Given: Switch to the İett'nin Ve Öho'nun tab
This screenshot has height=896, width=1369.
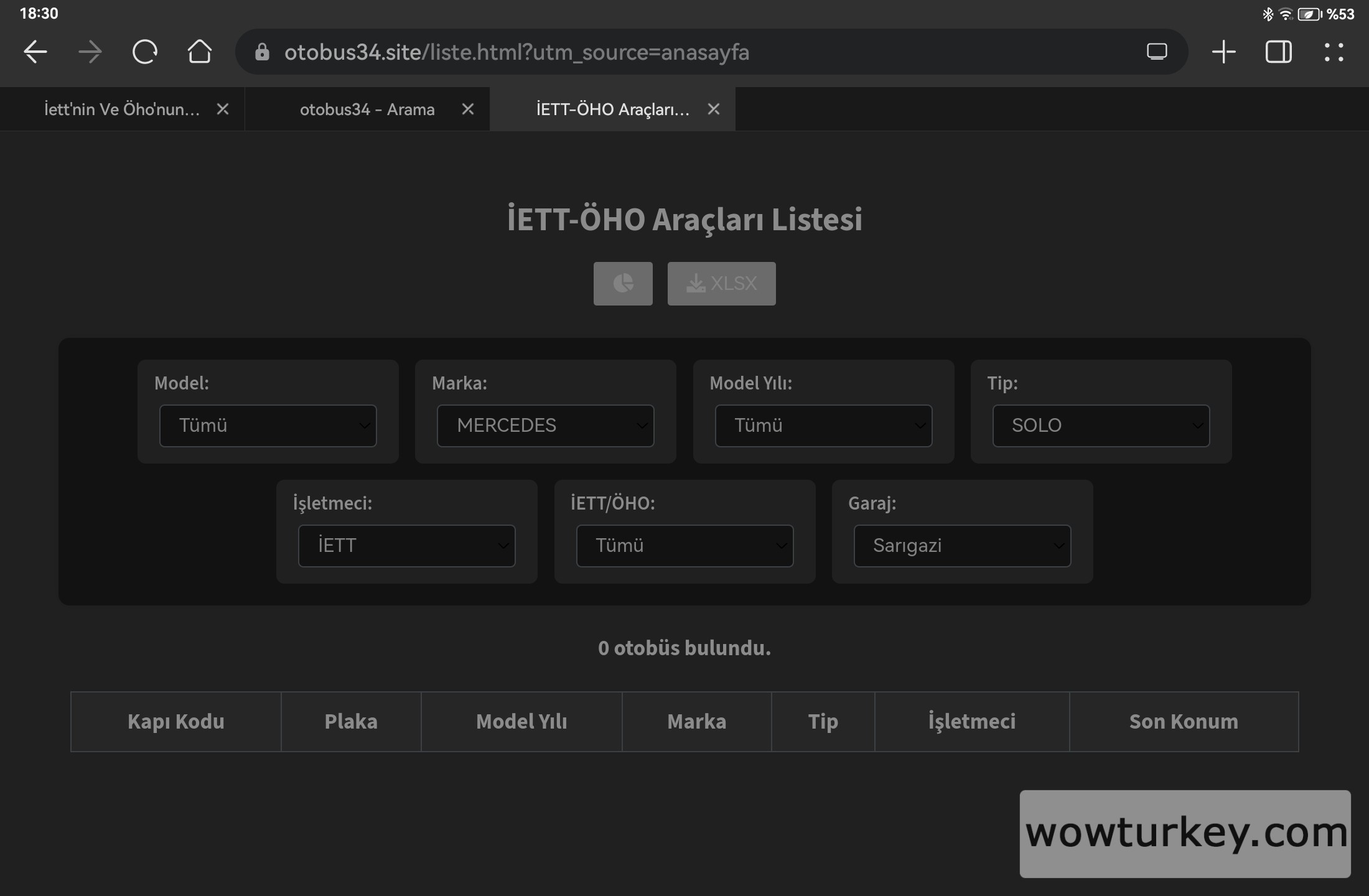Looking at the screenshot, I should tap(122, 110).
